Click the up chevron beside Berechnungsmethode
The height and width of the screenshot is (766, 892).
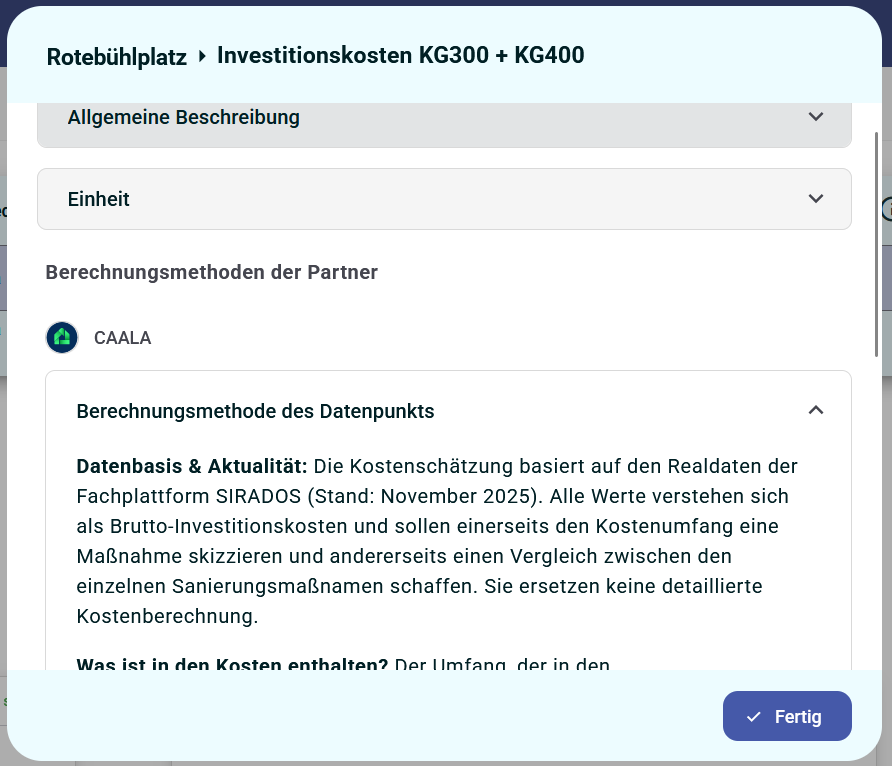pos(816,410)
